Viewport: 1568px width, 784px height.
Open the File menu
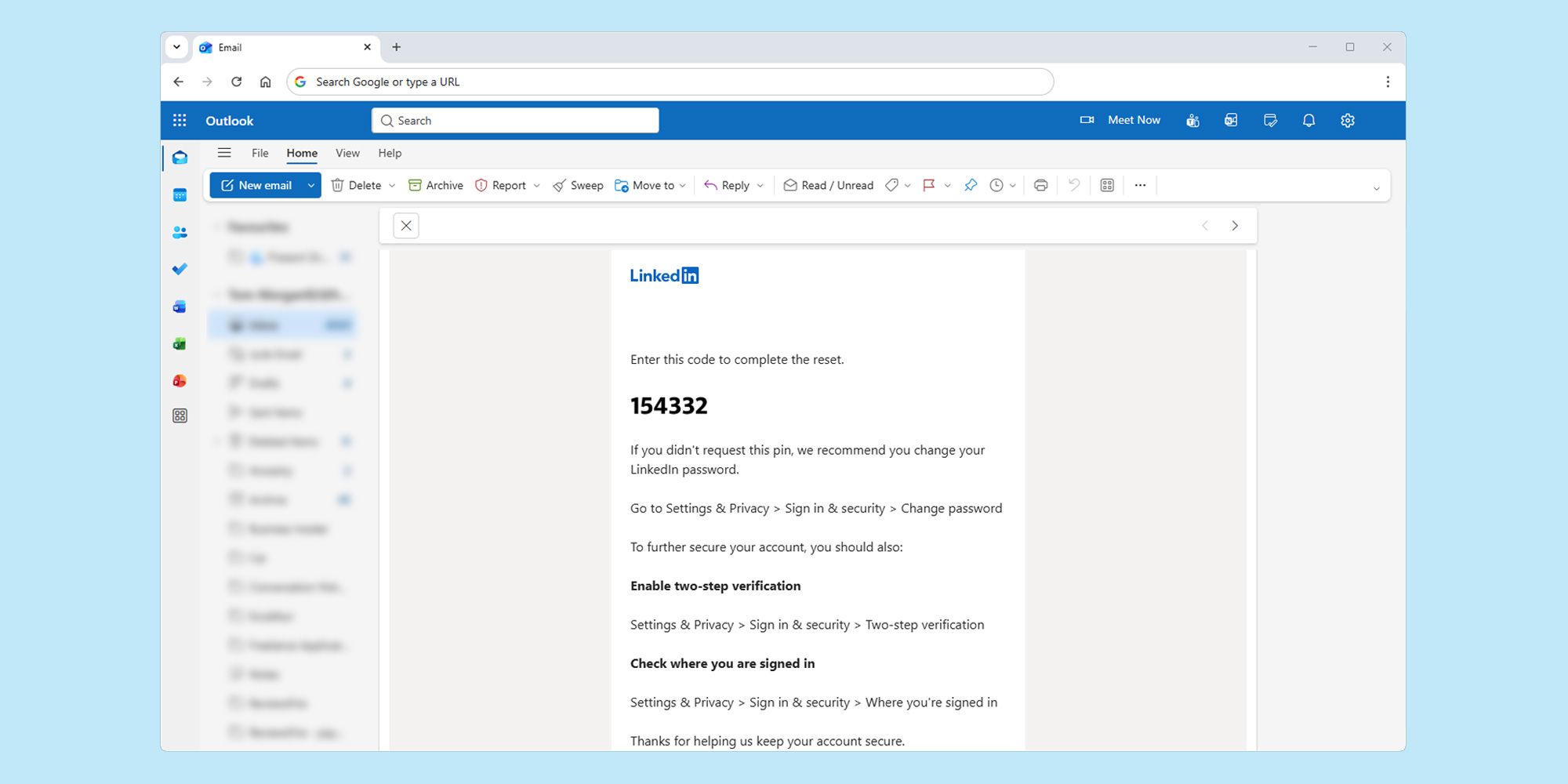pyautogui.click(x=260, y=153)
